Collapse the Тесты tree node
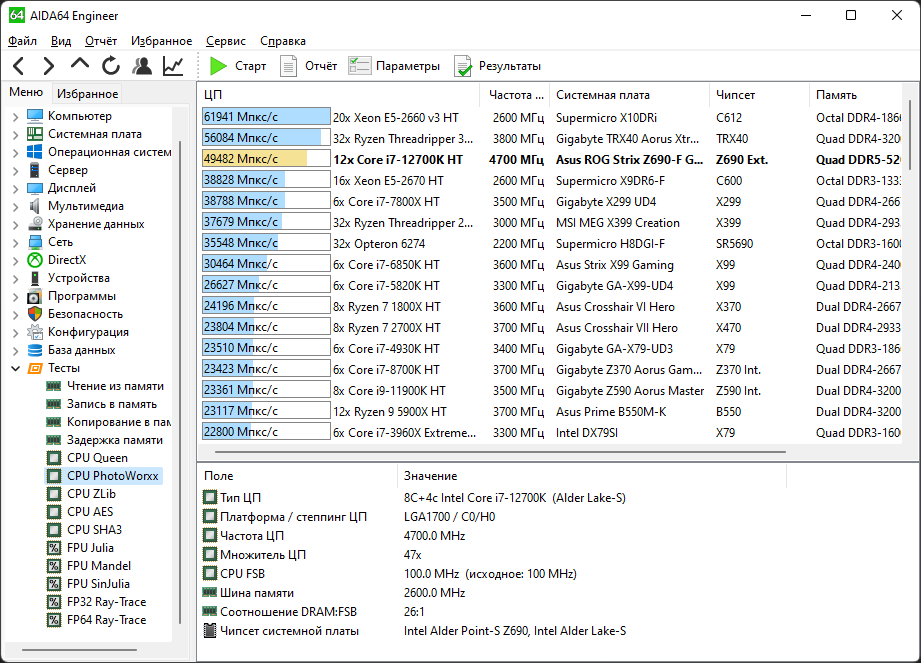The image size is (921, 663). click(15, 368)
